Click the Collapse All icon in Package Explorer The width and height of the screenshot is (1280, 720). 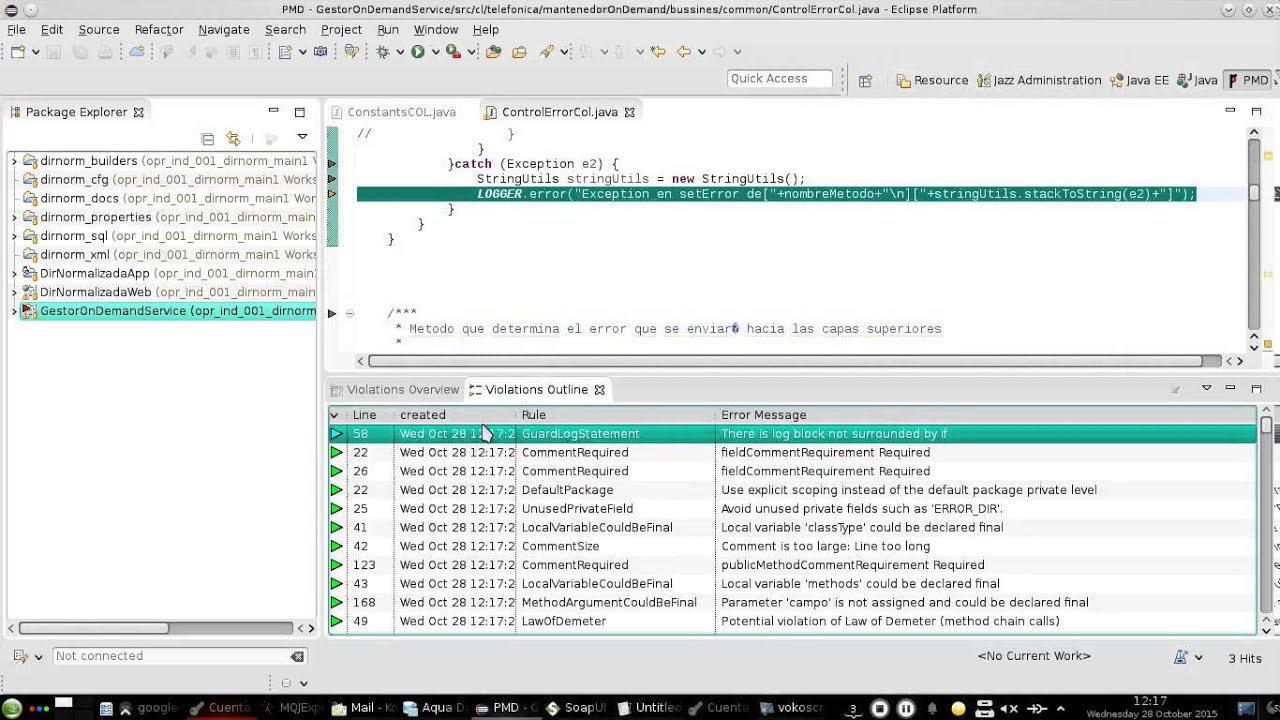[208, 139]
